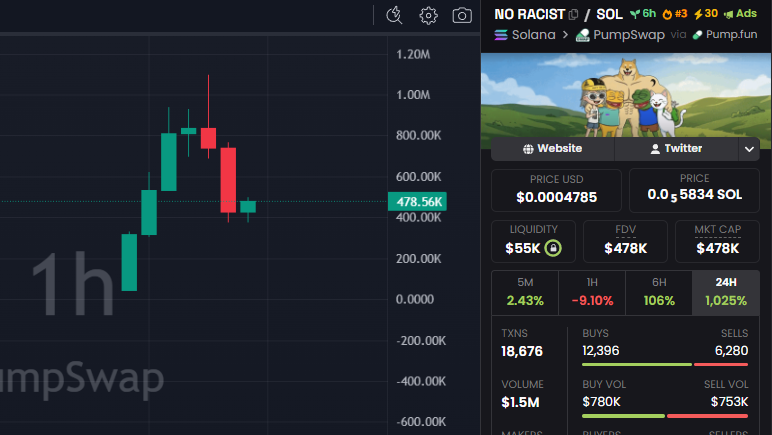This screenshot has height=435, width=772.
Task: Select the 6H timeframe tab
Action: [x=659, y=292]
